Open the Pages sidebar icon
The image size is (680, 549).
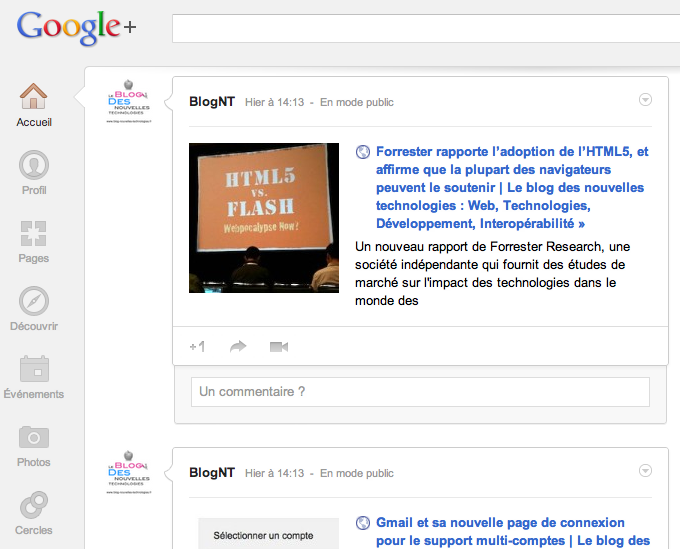34,234
